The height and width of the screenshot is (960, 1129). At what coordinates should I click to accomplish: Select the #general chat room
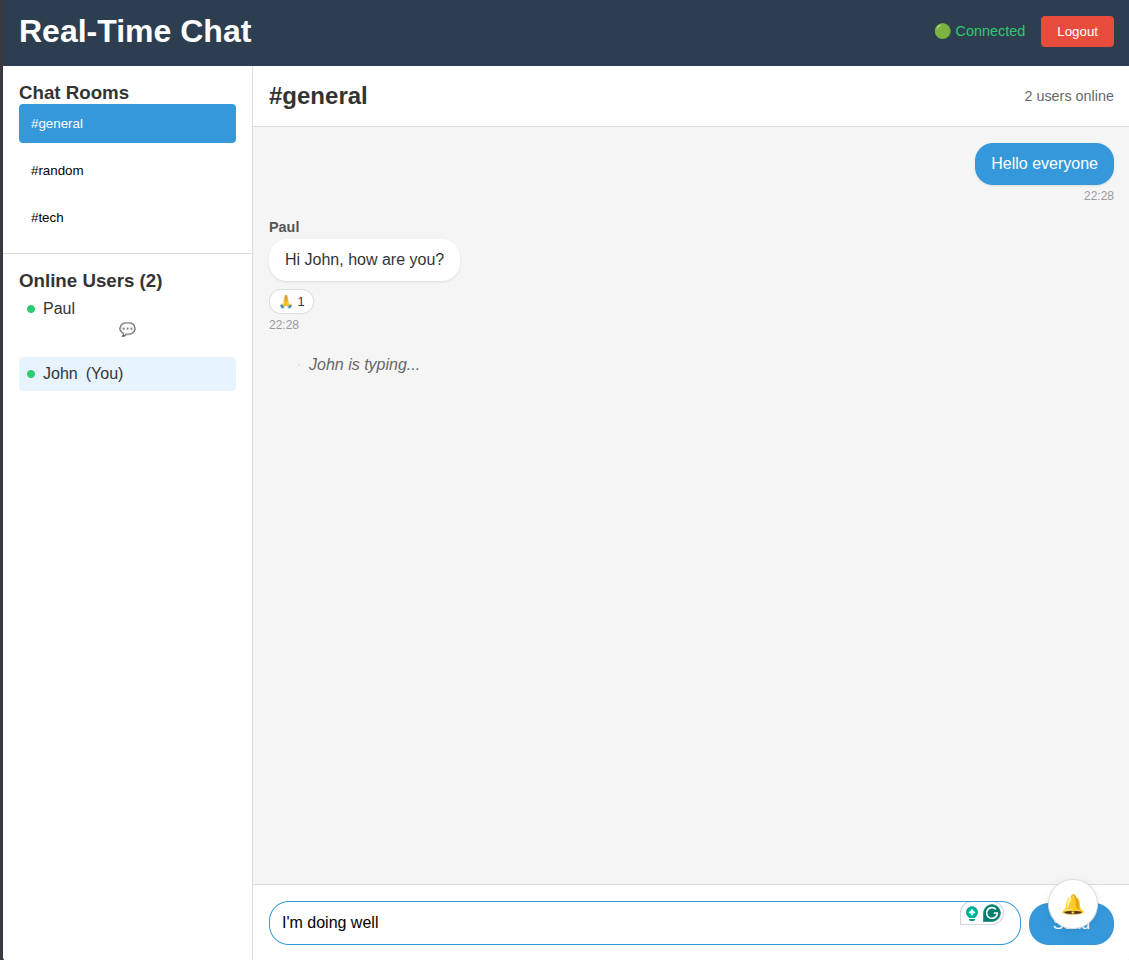click(127, 123)
